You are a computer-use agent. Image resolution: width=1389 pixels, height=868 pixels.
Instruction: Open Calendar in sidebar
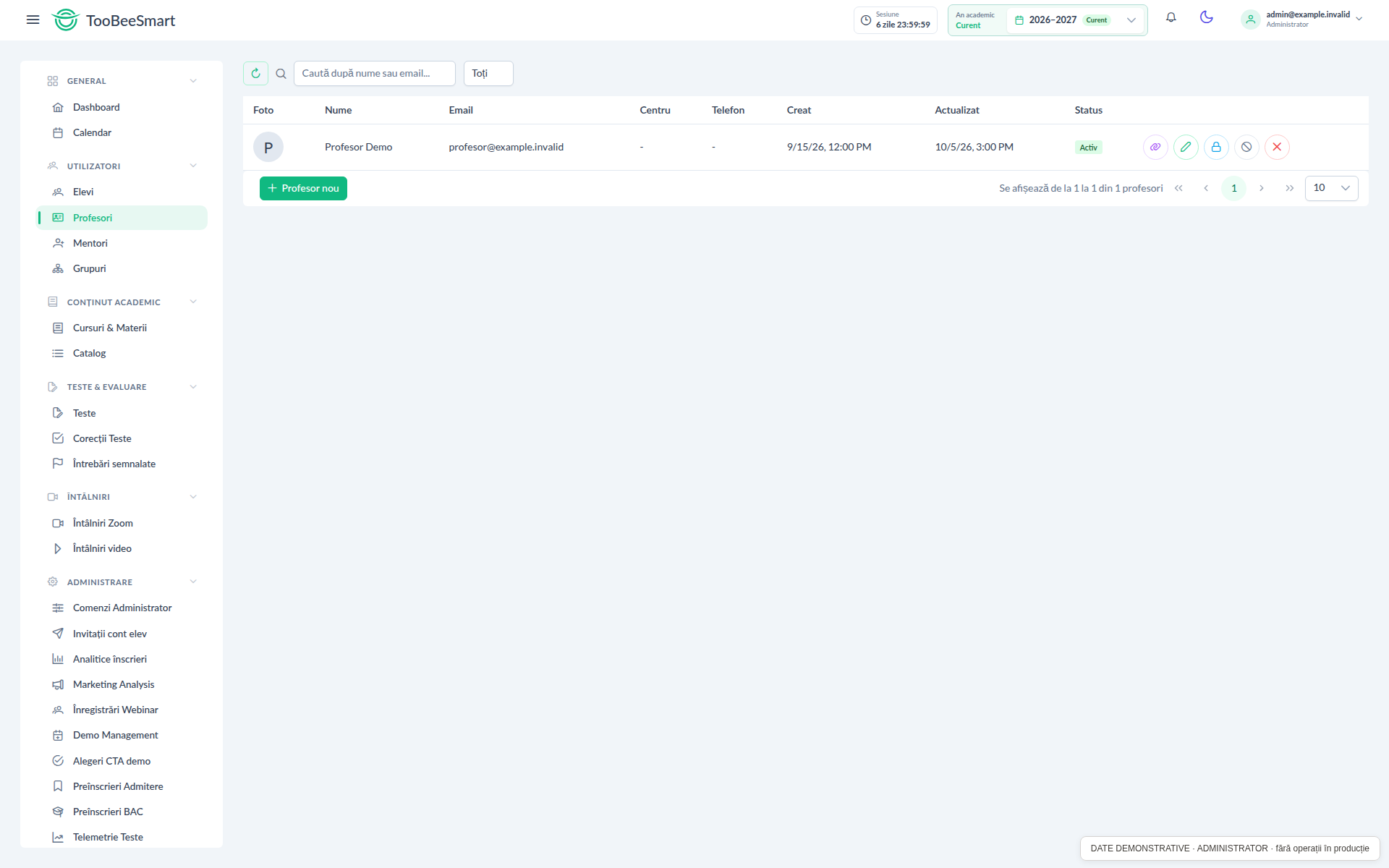click(x=122, y=132)
